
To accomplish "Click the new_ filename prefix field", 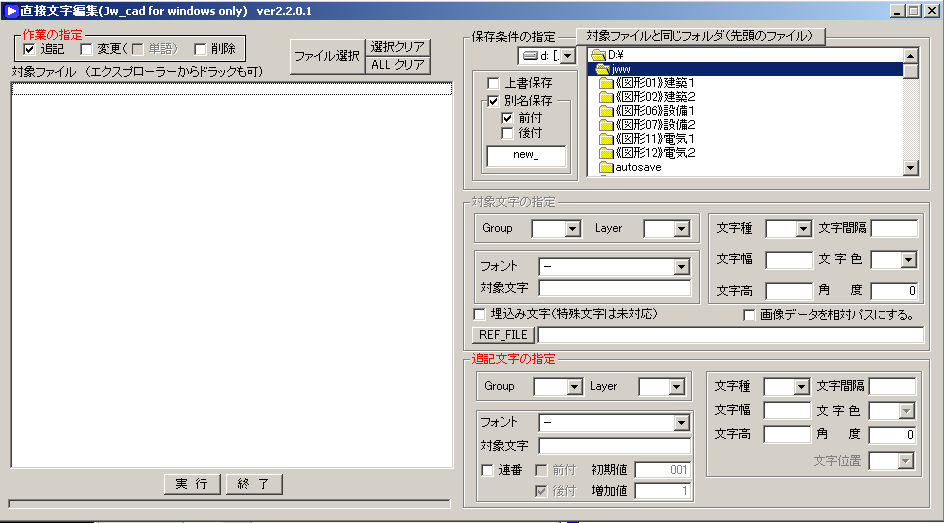I will [x=525, y=155].
